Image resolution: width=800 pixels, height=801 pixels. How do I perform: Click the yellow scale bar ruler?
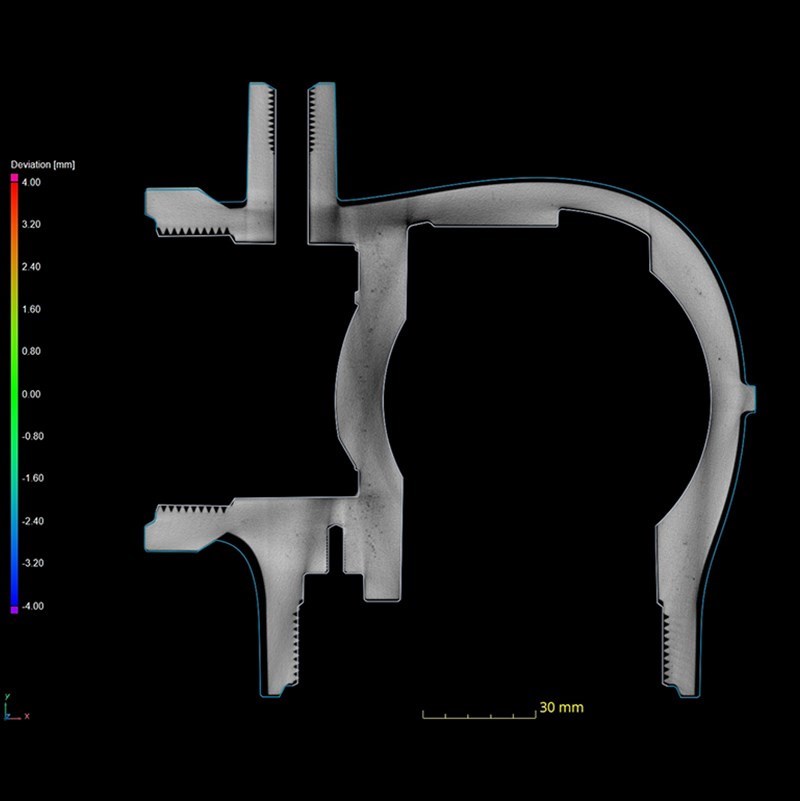479,714
